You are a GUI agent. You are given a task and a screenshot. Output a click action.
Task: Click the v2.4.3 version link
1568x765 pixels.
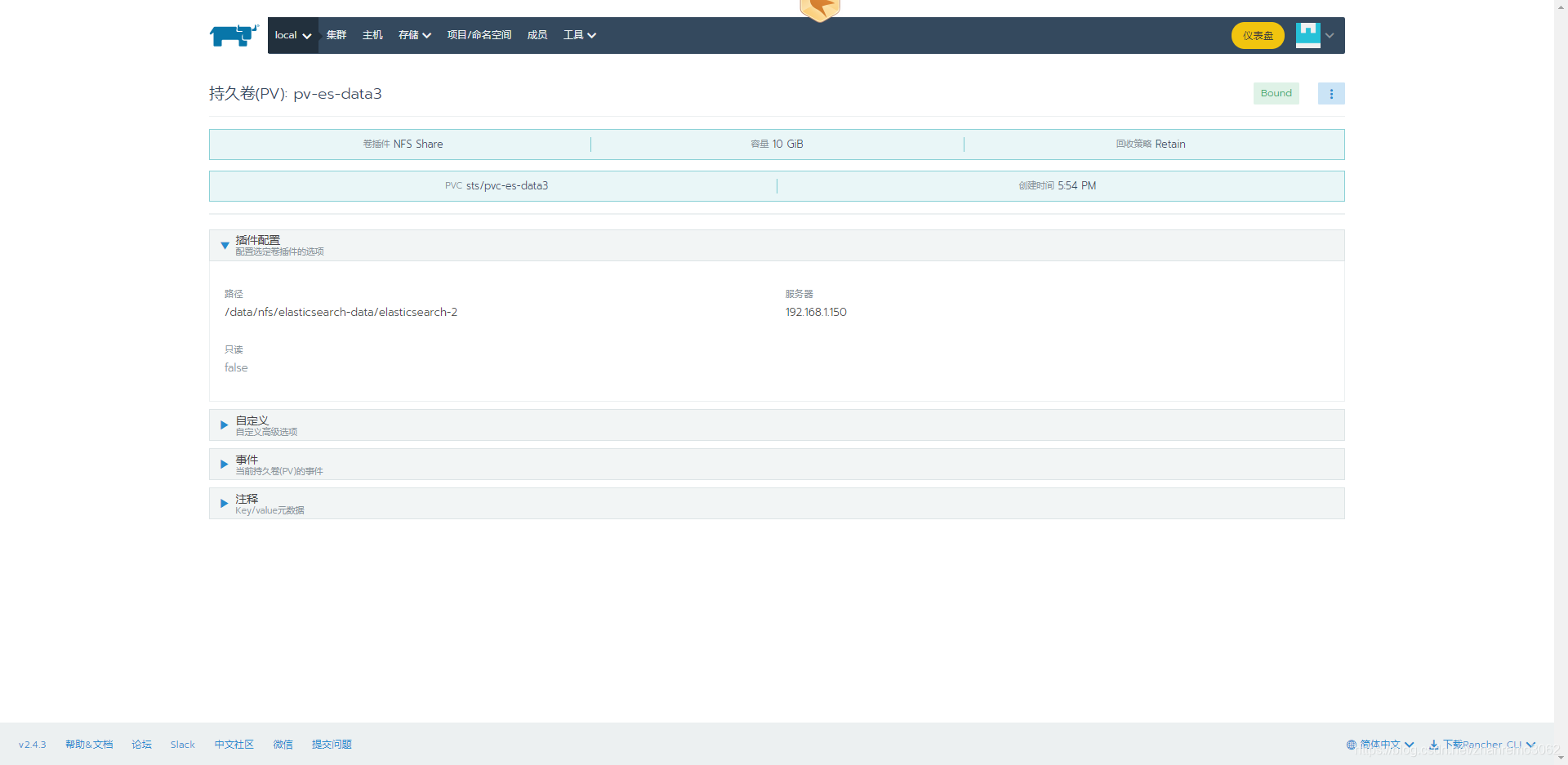click(33, 745)
